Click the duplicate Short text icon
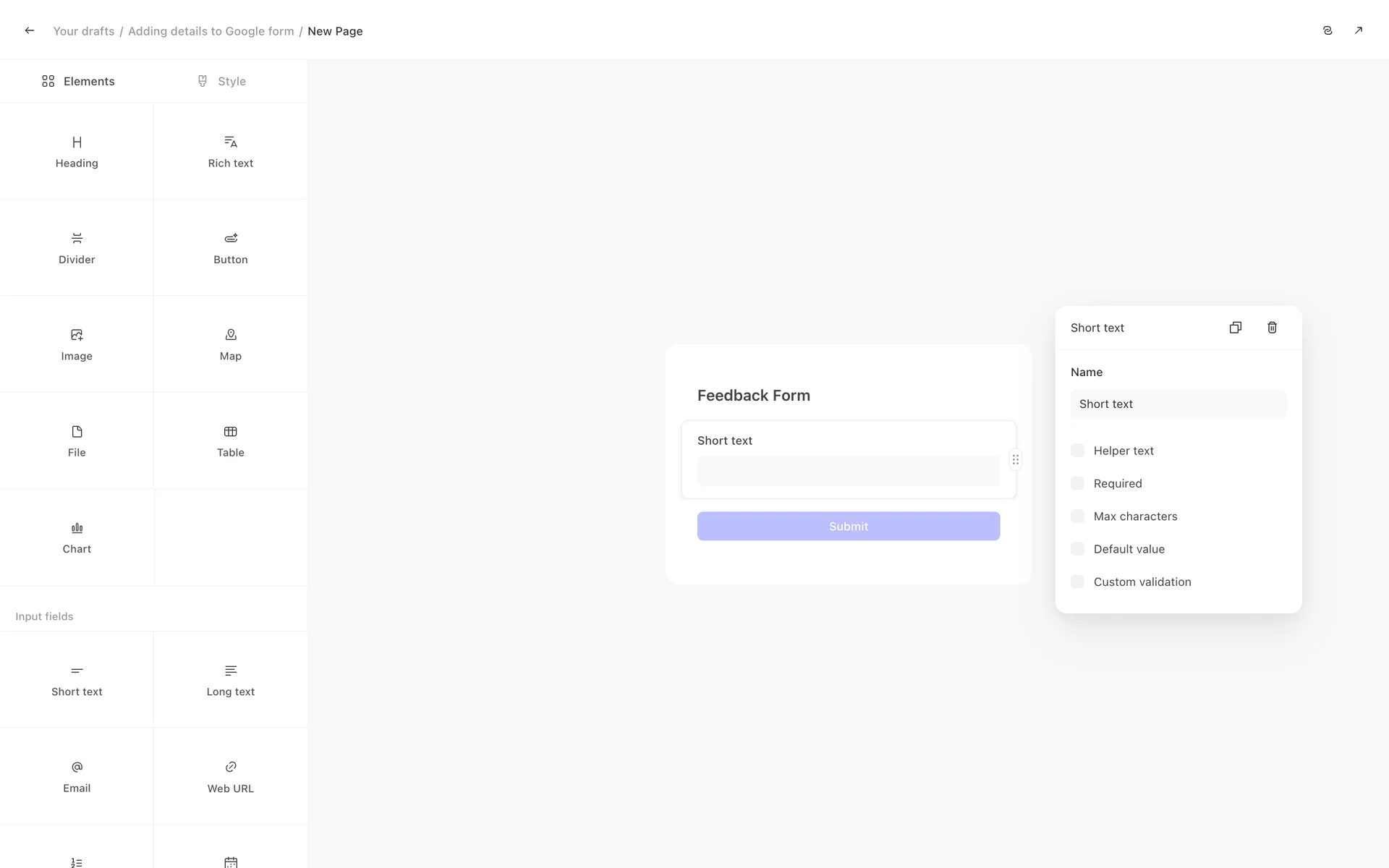 pos(1235,328)
